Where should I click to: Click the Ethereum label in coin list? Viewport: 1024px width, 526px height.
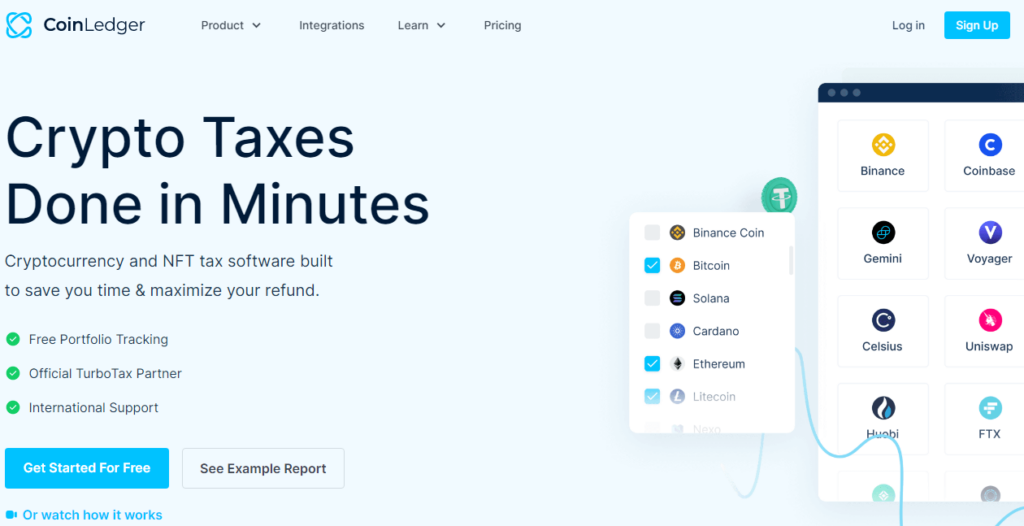click(x=719, y=363)
